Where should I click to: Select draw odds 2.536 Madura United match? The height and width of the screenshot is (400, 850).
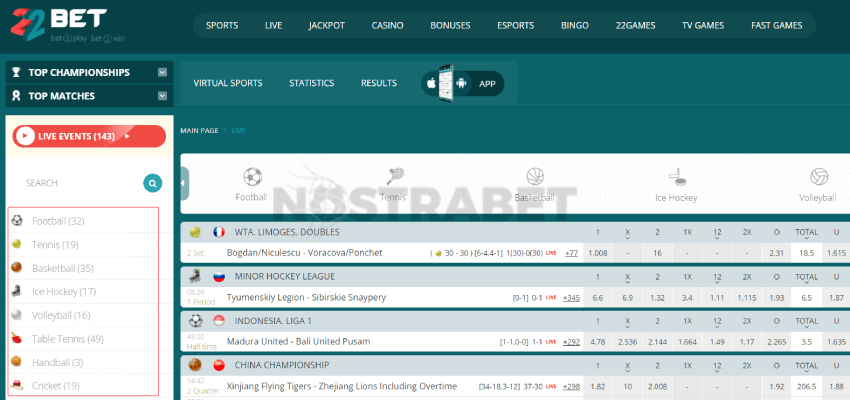627,341
